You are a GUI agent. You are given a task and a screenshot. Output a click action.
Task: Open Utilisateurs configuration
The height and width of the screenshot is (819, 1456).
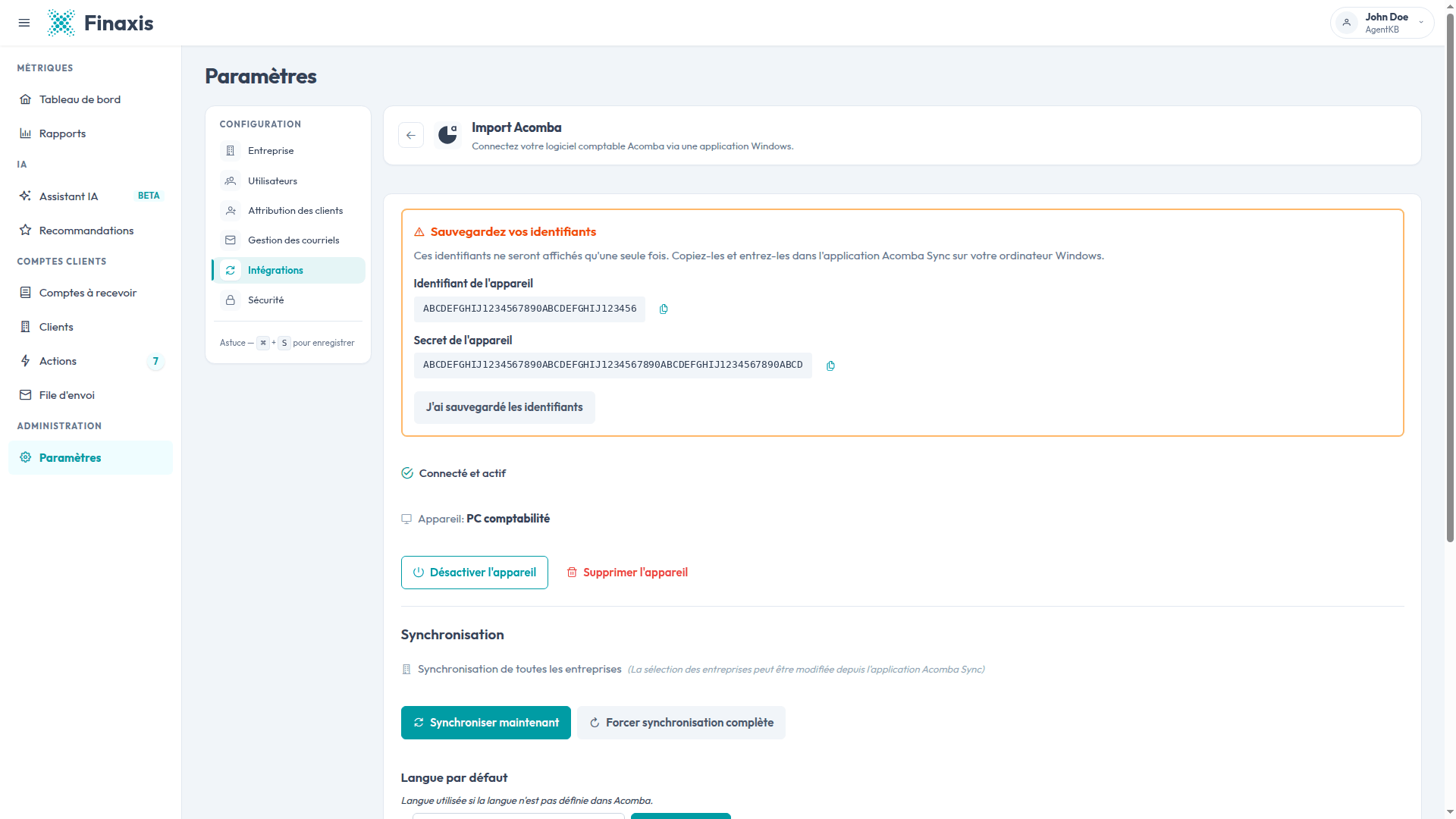(x=288, y=181)
